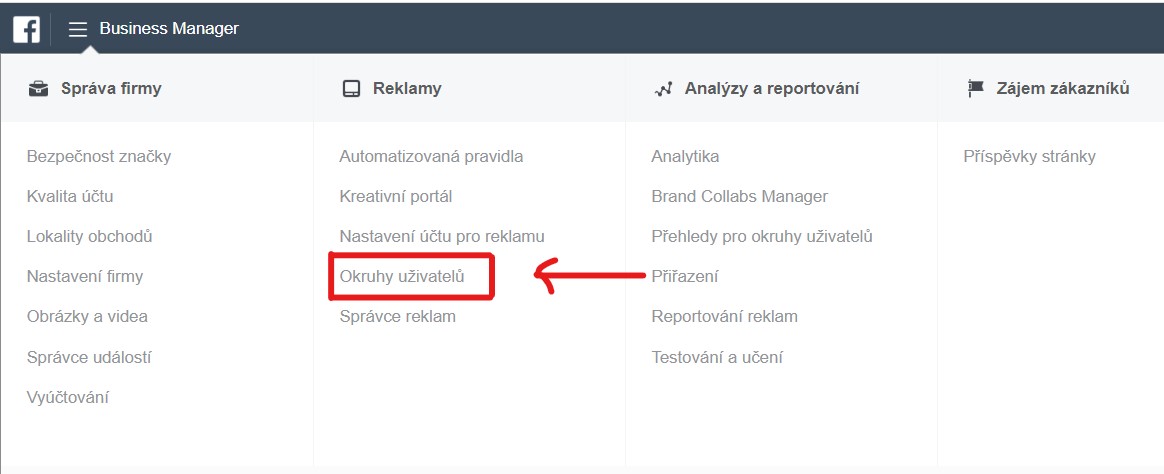Open Okruhy uživatelů
1164x474 pixels.
click(x=402, y=277)
